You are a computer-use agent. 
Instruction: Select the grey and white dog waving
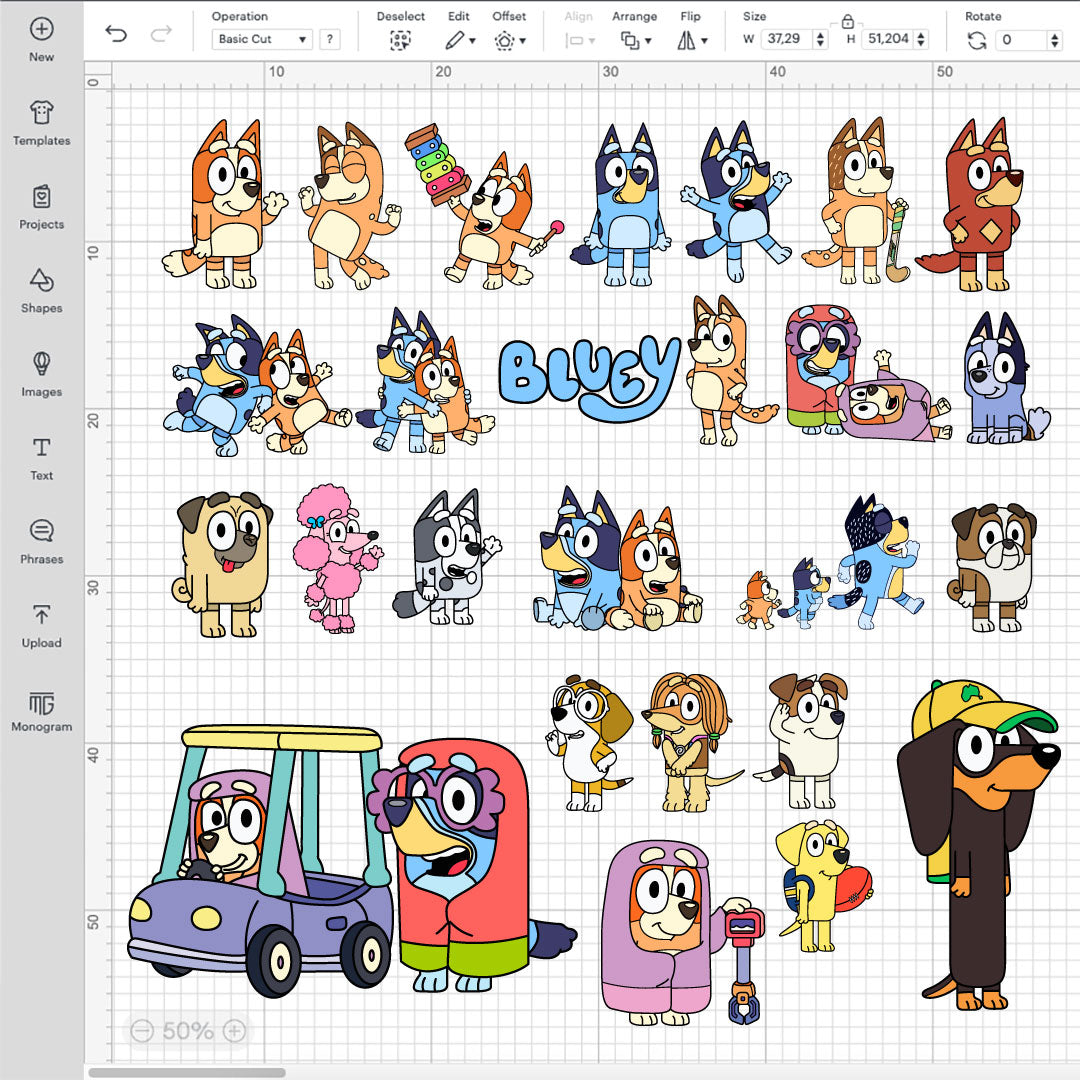point(447,557)
